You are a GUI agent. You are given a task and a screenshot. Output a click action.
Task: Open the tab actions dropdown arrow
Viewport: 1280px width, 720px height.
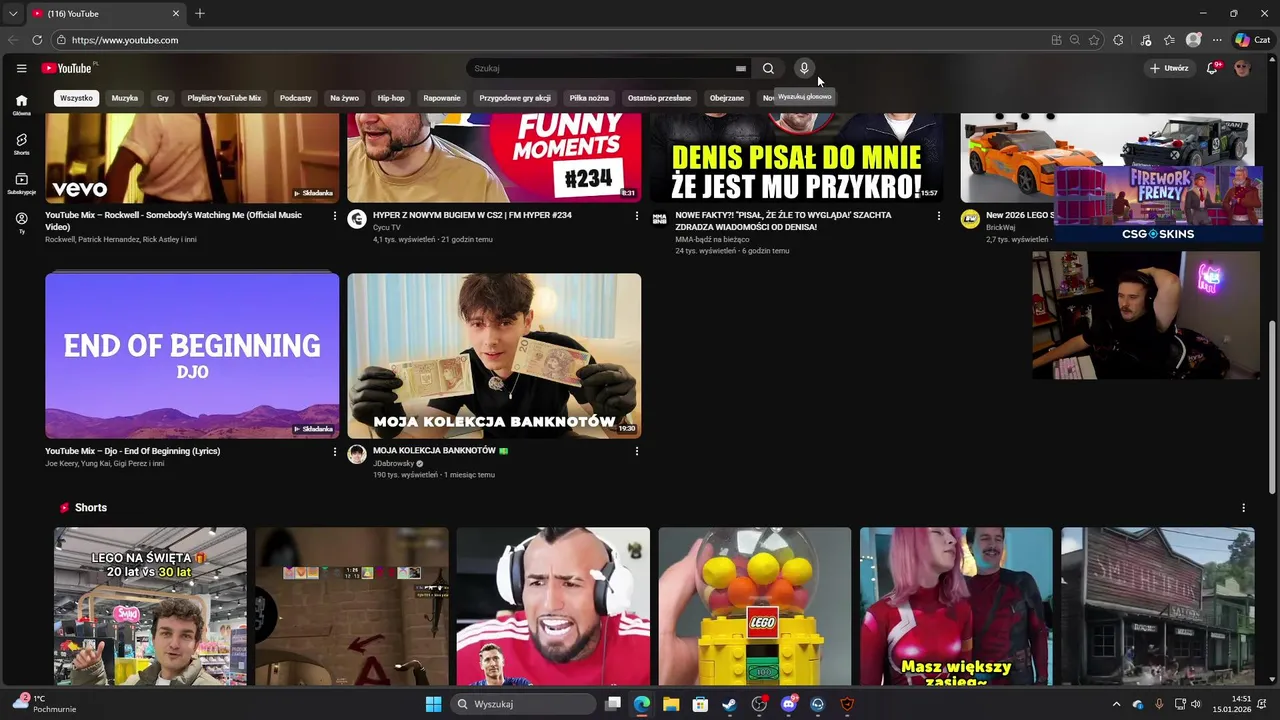coord(12,14)
